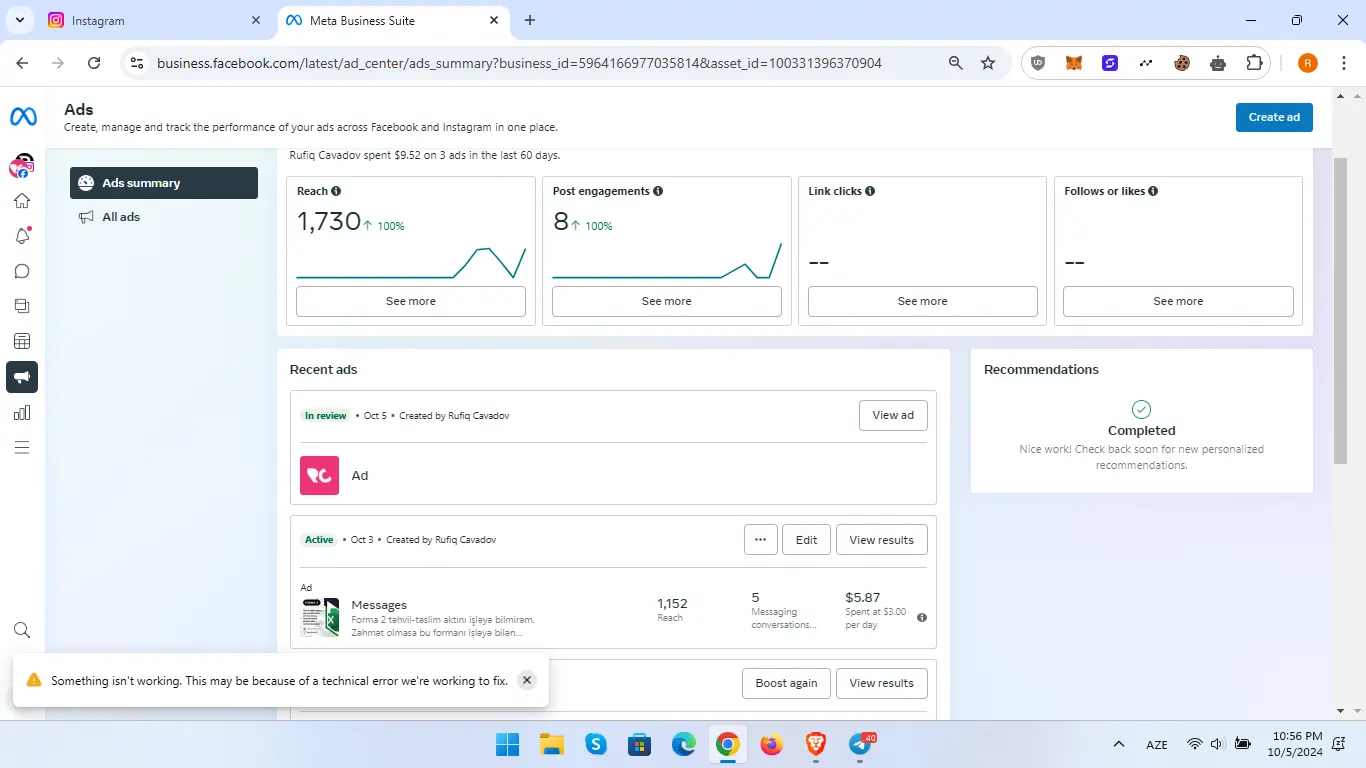This screenshot has height=768, width=1366.
Task: Click View ad for in-review ad
Action: coord(893,415)
